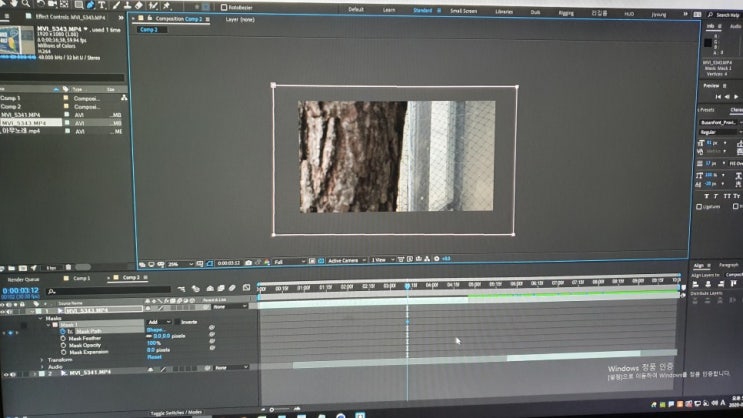Click reset exposure icon in viewer
This screenshot has width=743, height=418.
click(436, 259)
